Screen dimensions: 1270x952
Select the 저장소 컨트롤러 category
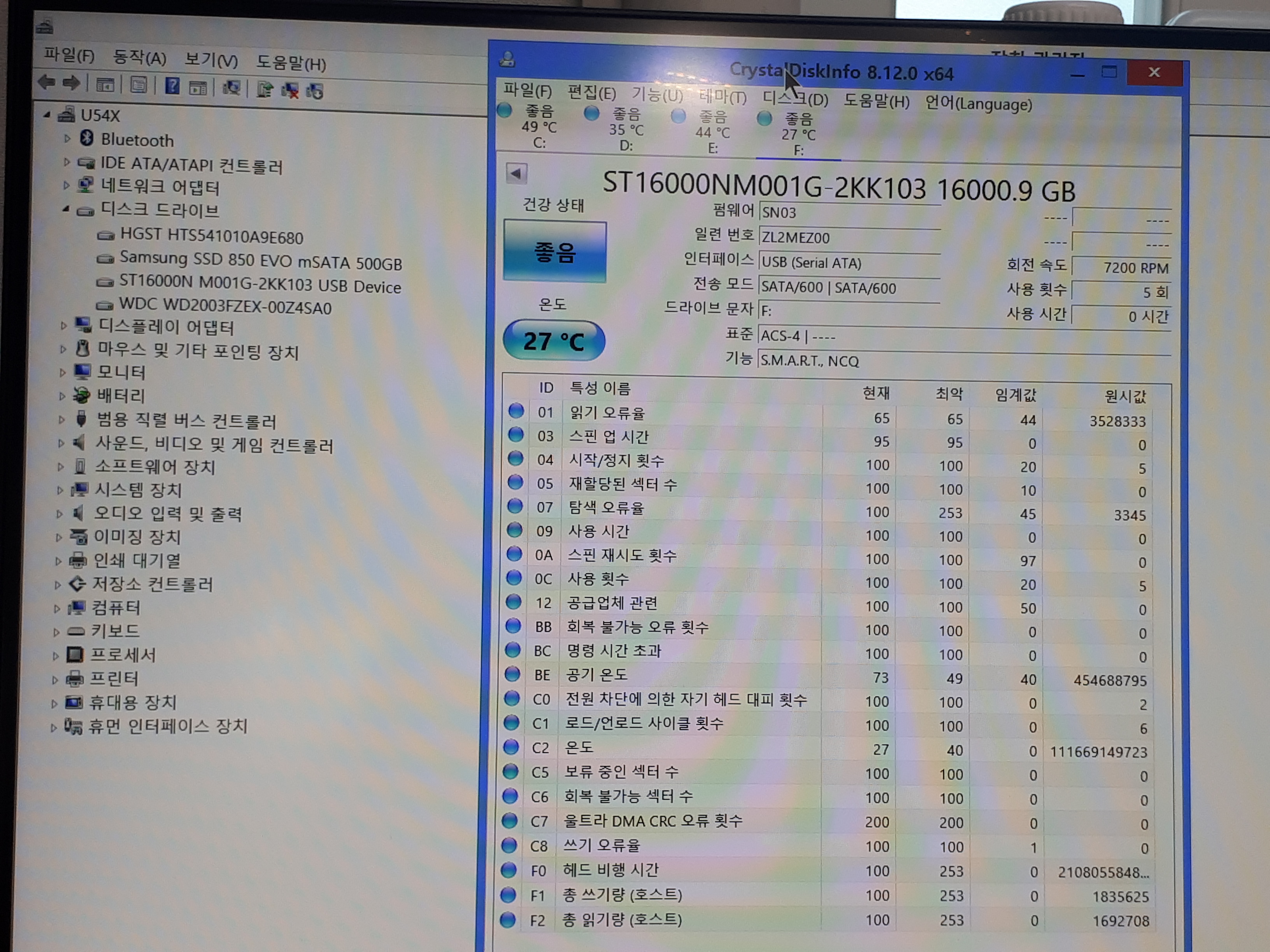(x=152, y=584)
